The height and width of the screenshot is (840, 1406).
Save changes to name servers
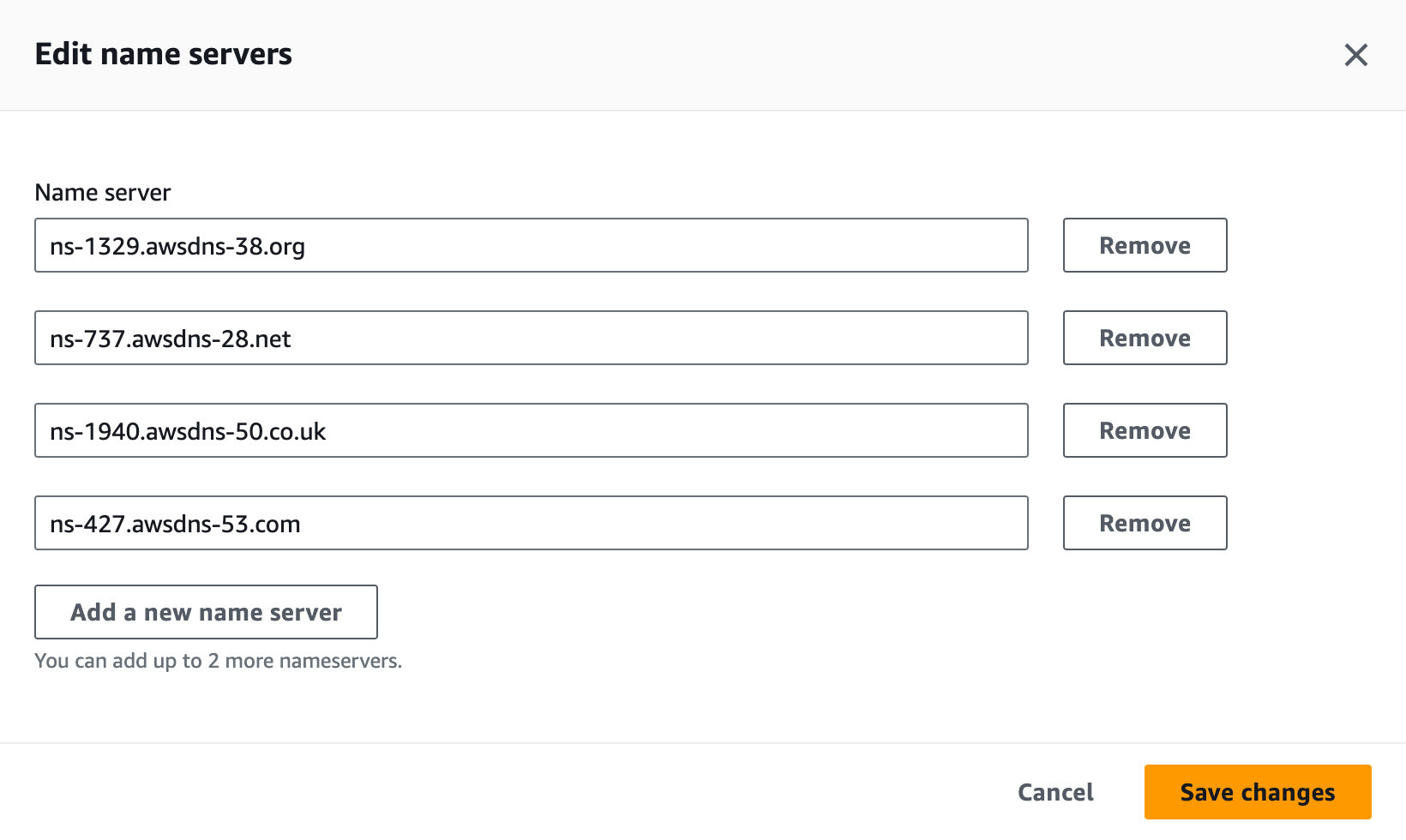coord(1258,792)
